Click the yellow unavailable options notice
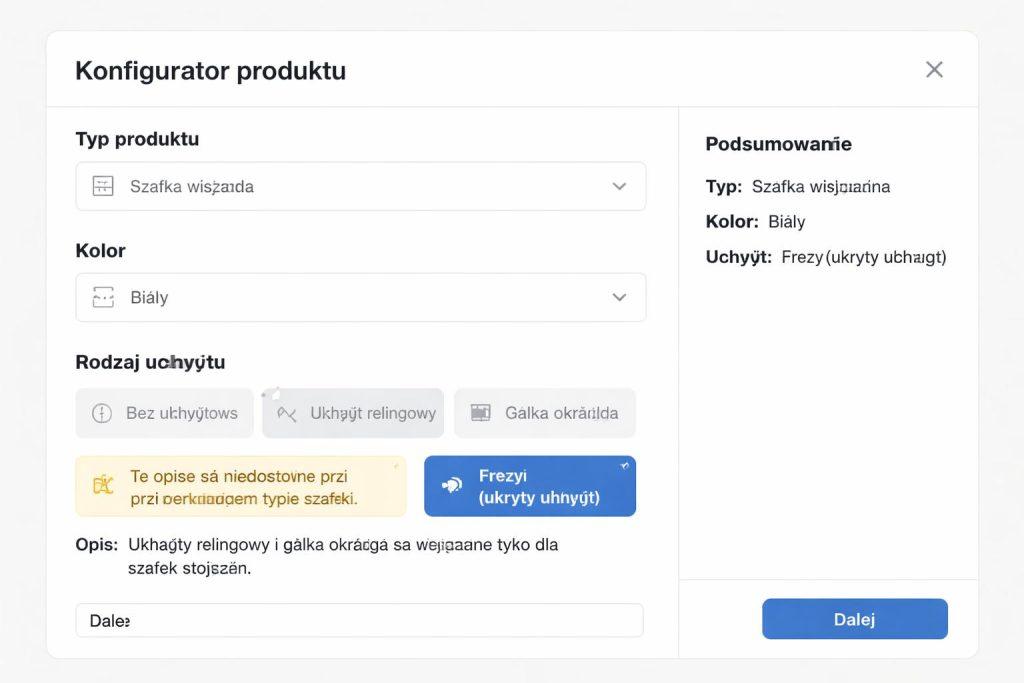Image resolution: width=1024 pixels, height=683 pixels. 241,486
